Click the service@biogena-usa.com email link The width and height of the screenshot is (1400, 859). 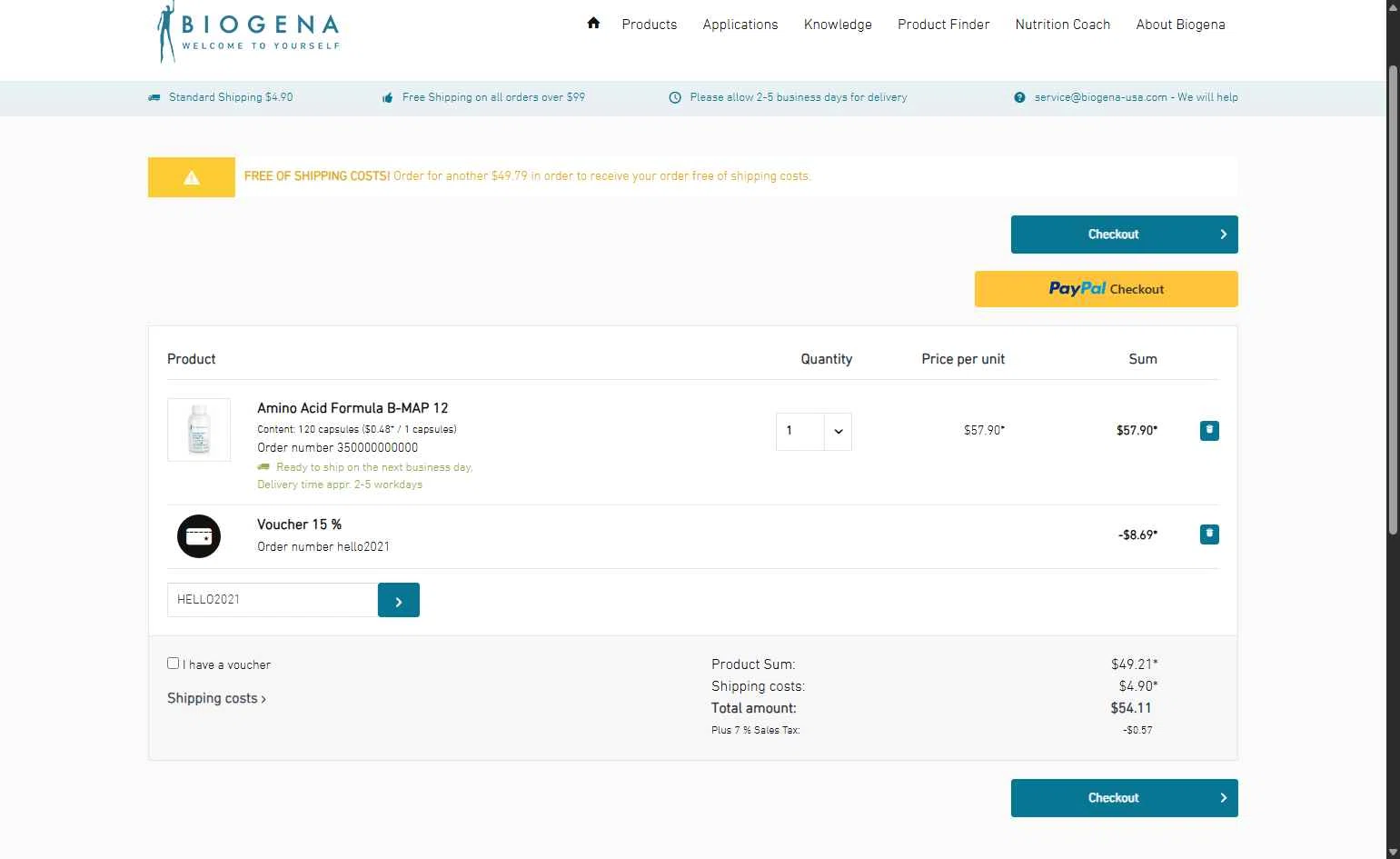(1101, 97)
